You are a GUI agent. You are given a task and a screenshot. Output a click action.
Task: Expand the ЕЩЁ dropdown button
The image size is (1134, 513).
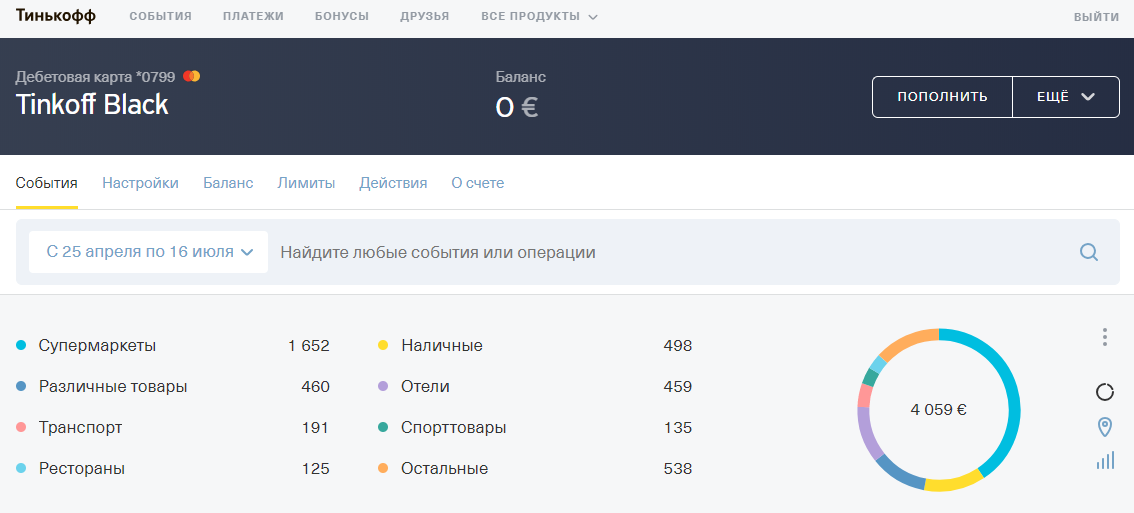[1066, 97]
